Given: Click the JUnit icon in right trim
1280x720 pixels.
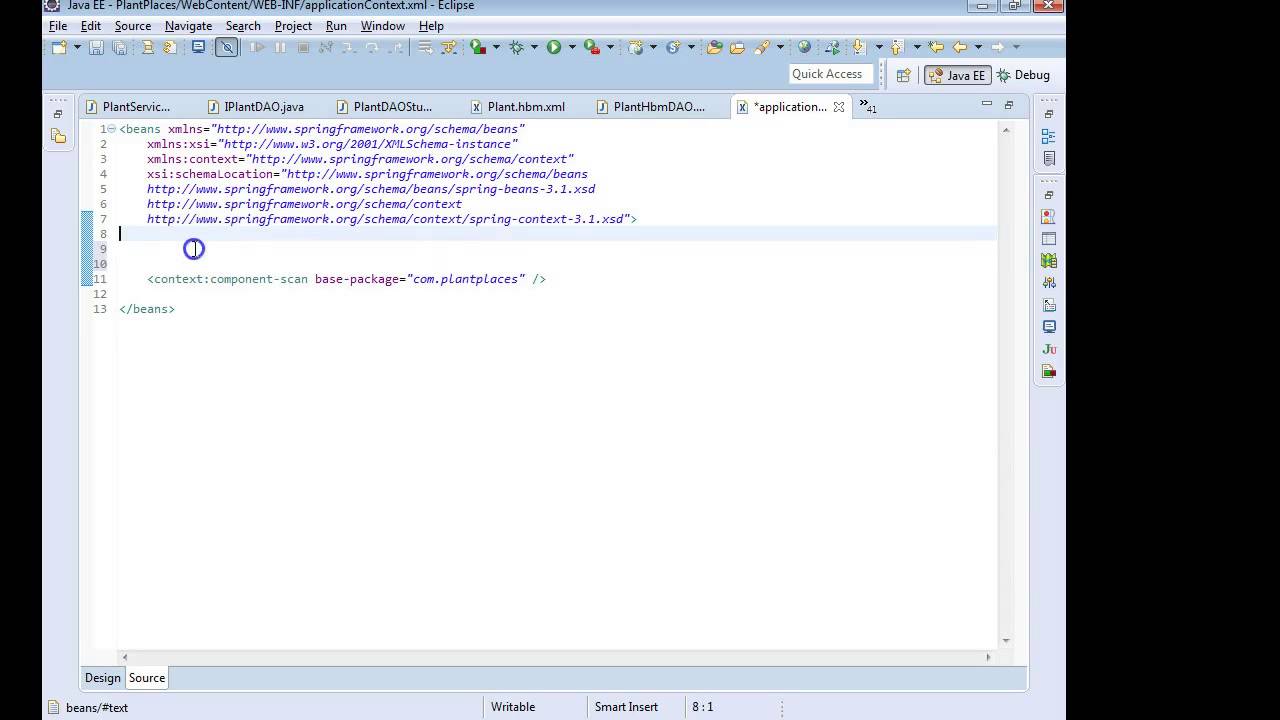Looking at the screenshot, I should point(1048,349).
